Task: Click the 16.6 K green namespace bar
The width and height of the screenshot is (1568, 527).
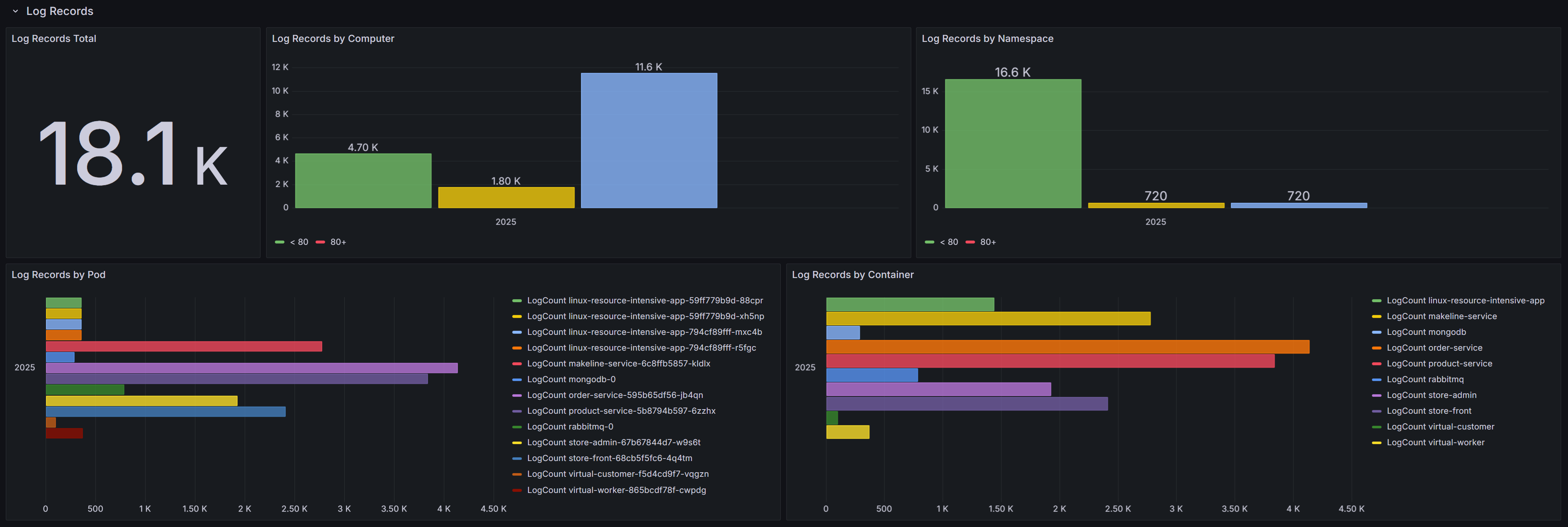Action: point(1012,143)
